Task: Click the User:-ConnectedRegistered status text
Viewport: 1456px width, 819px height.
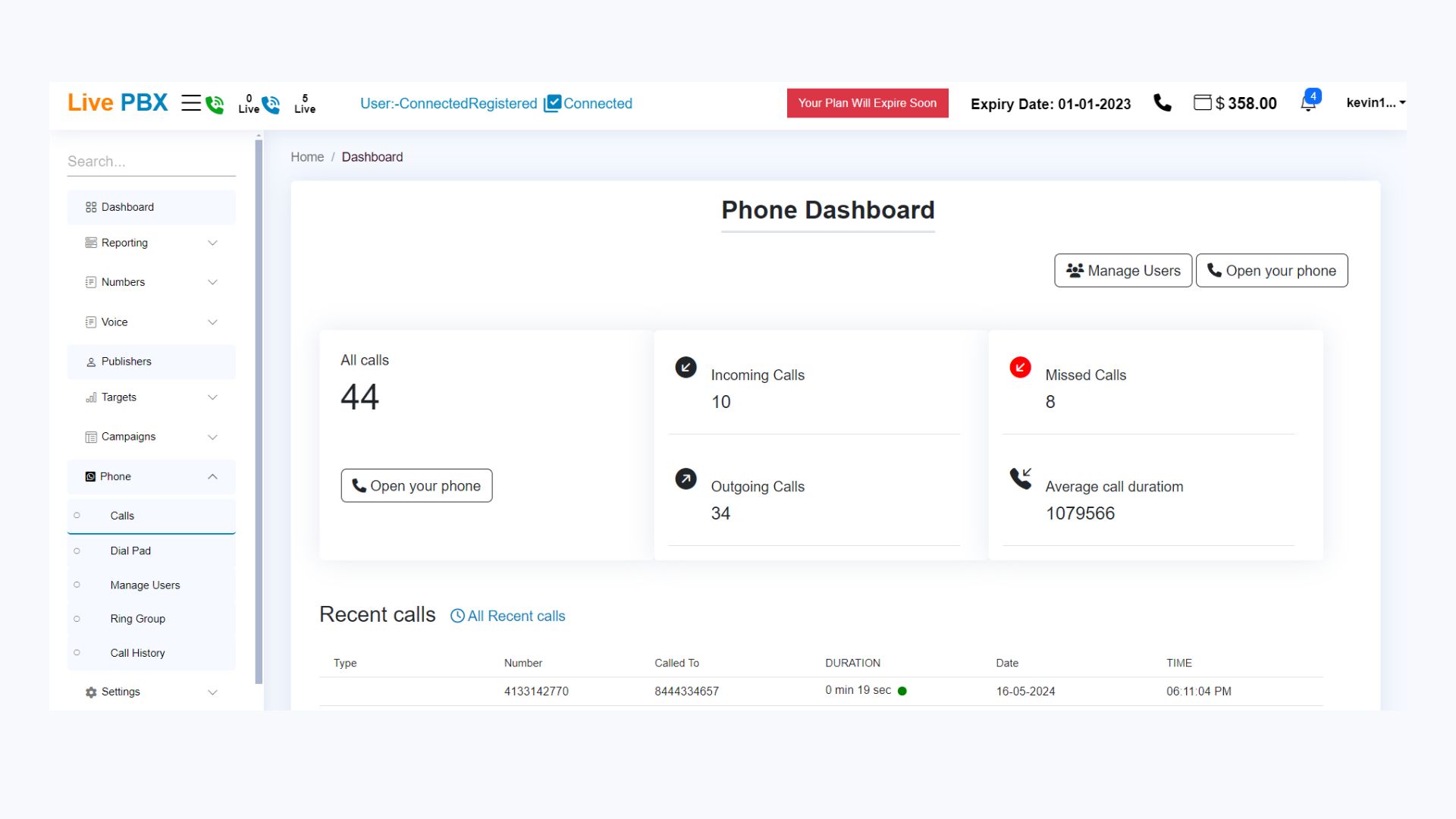Action: pyautogui.click(x=448, y=104)
